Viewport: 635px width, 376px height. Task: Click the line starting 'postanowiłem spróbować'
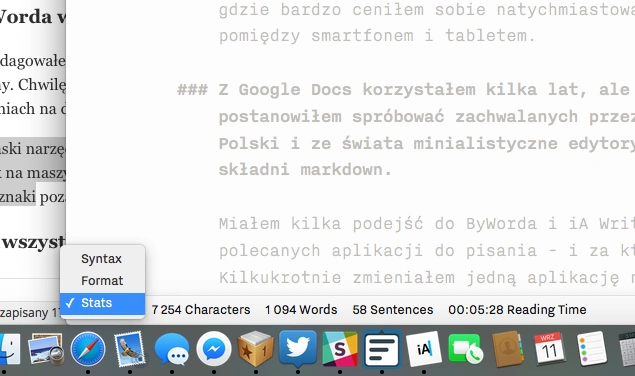coord(427,116)
